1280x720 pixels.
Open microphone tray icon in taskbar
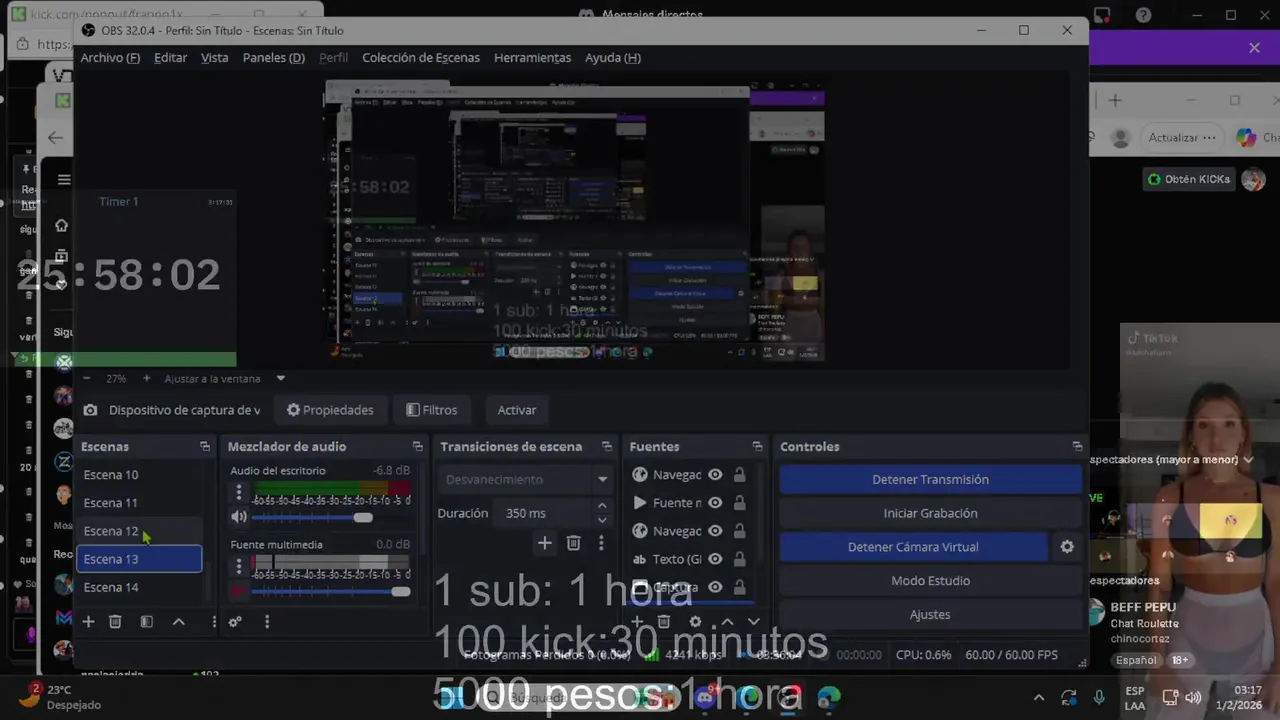[1099, 697]
